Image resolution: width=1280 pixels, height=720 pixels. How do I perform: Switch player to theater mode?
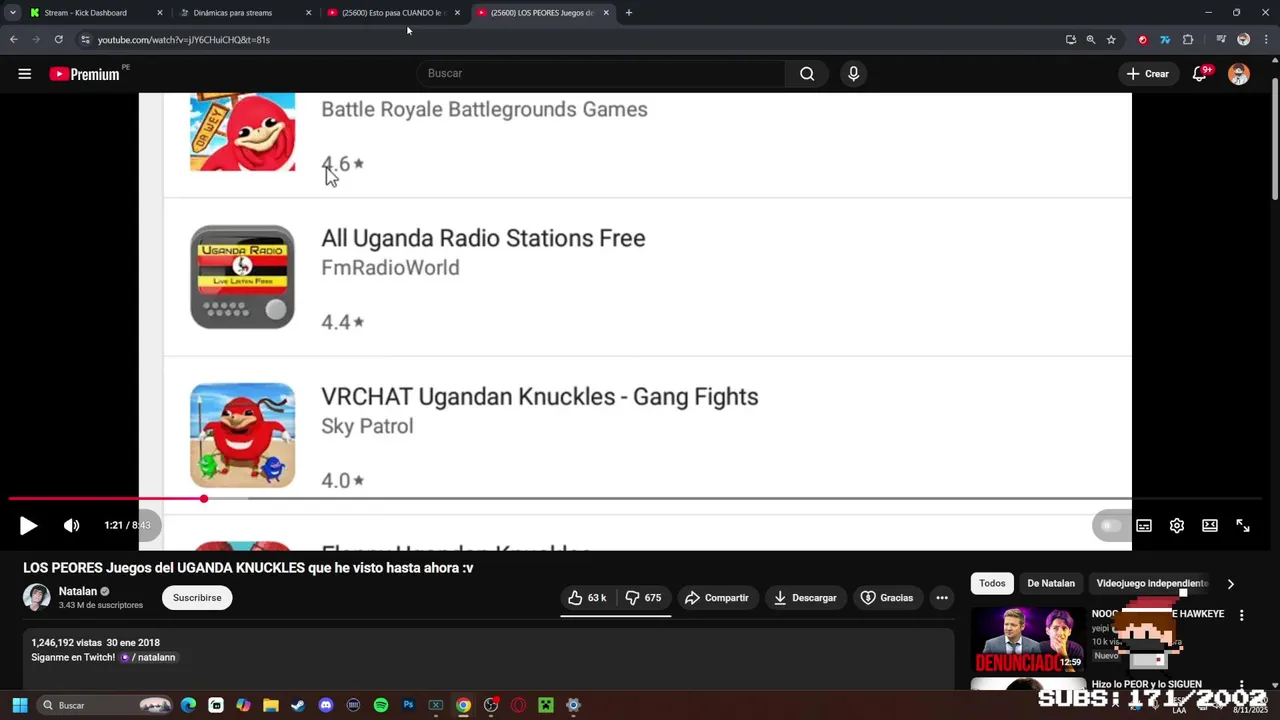click(x=1210, y=526)
